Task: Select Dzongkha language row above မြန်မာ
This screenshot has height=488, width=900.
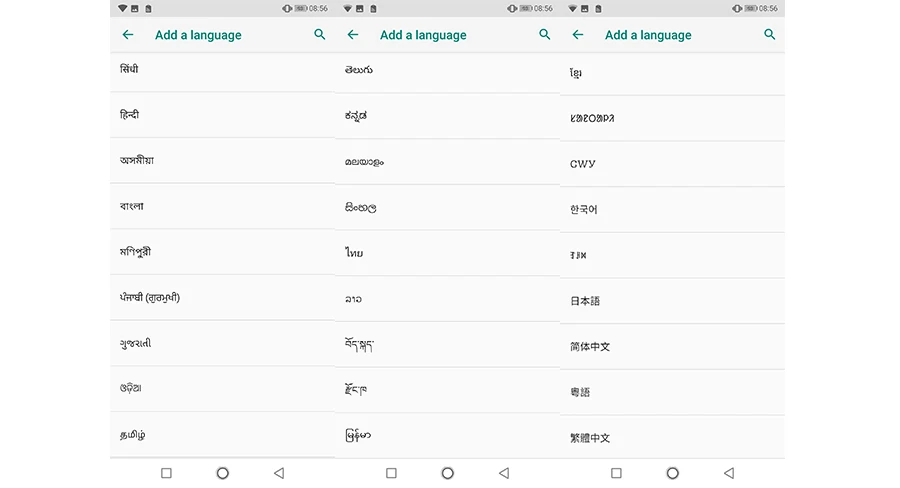Action: [448, 390]
